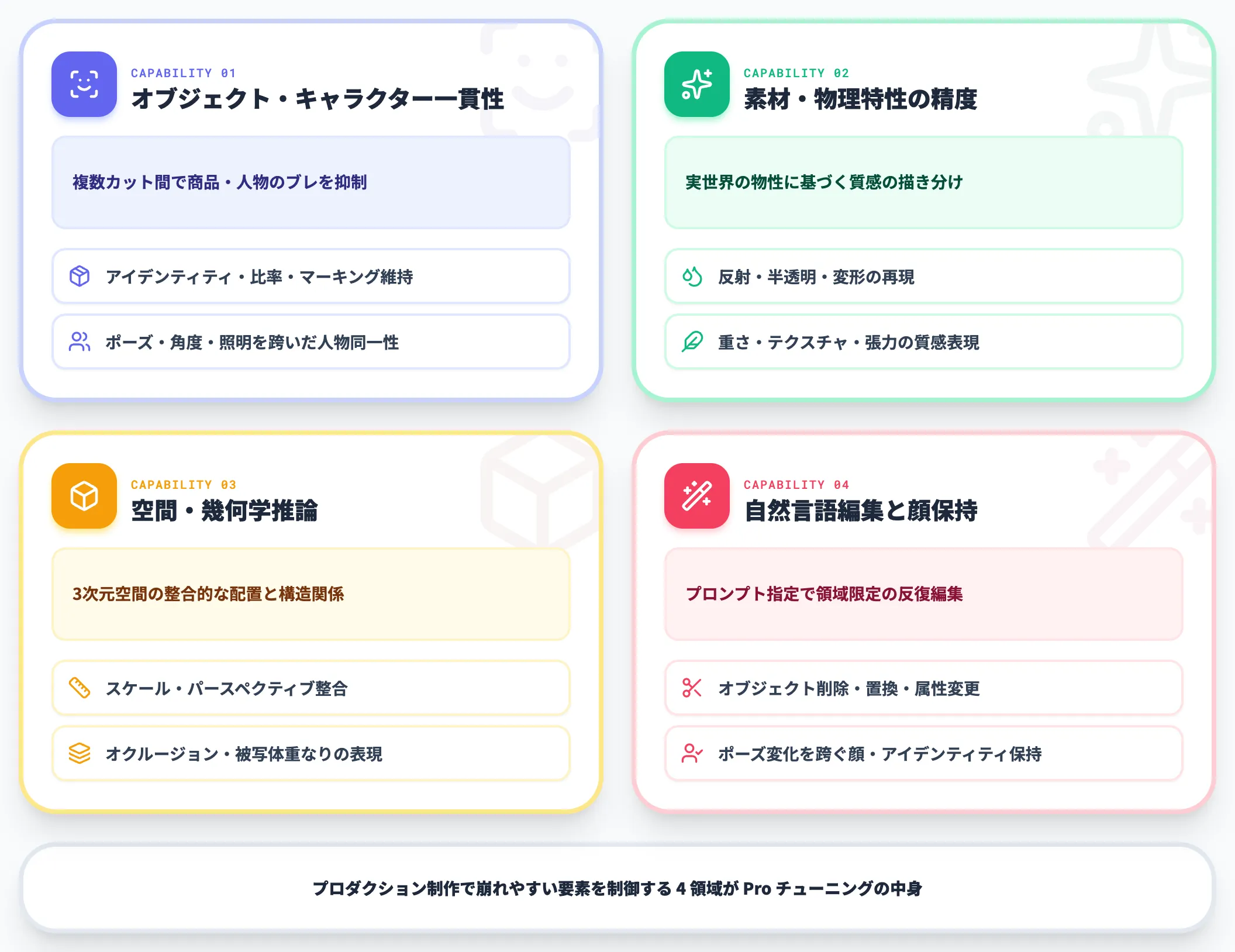
Task: Click the user-check icon beside ポーズ変化を跨ぐ顔
Action: (x=692, y=753)
